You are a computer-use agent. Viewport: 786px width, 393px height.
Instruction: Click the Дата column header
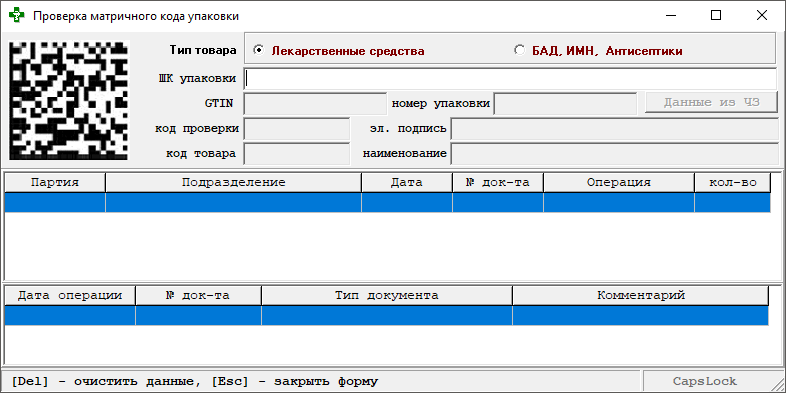[407, 182]
